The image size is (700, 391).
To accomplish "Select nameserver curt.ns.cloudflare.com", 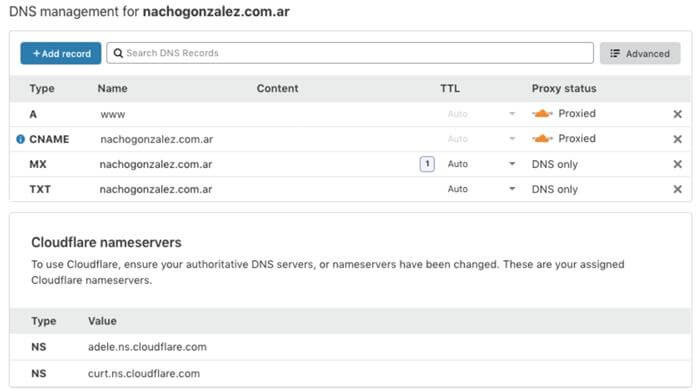I will click(144, 374).
